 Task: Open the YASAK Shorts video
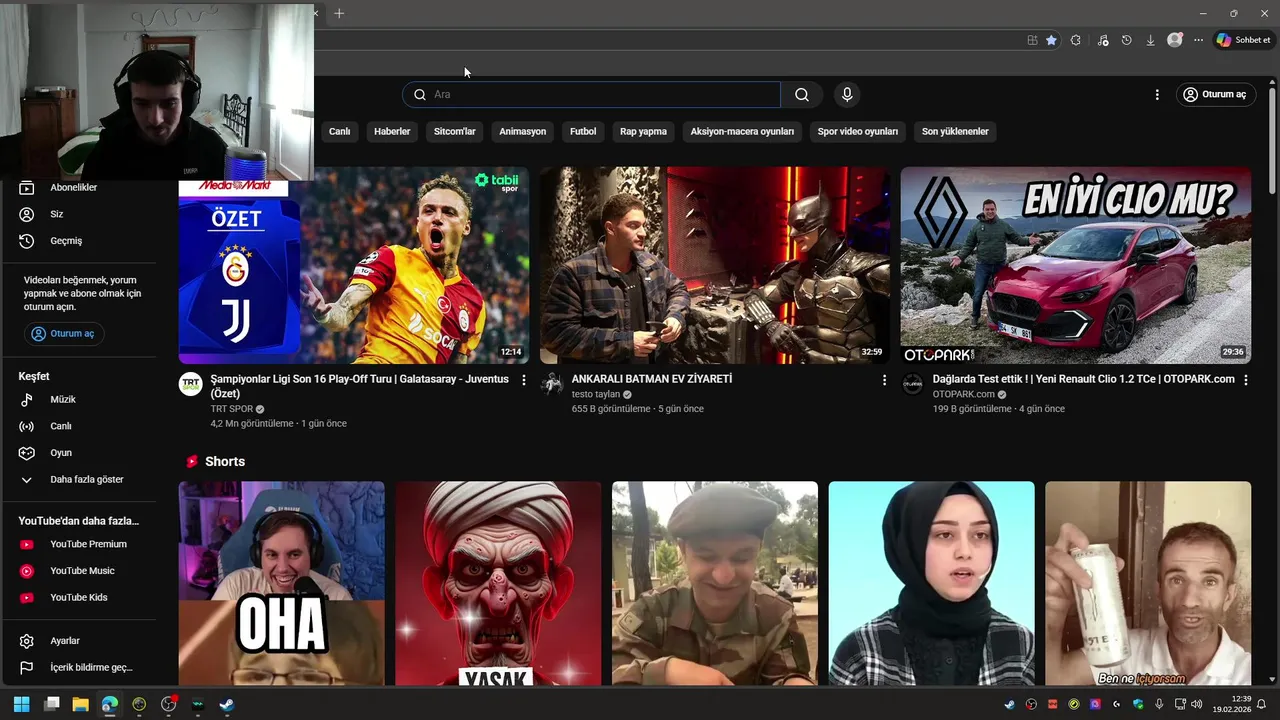point(498,584)
